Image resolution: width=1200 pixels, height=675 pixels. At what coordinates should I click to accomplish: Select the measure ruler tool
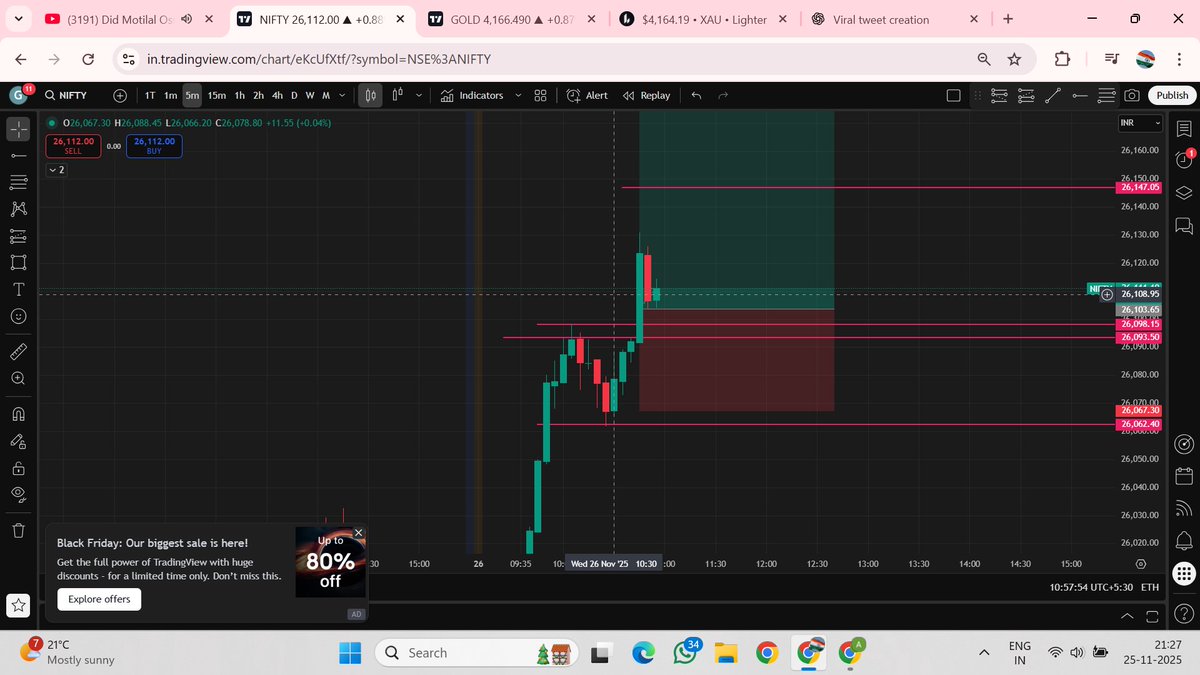(x=18, y=351)
